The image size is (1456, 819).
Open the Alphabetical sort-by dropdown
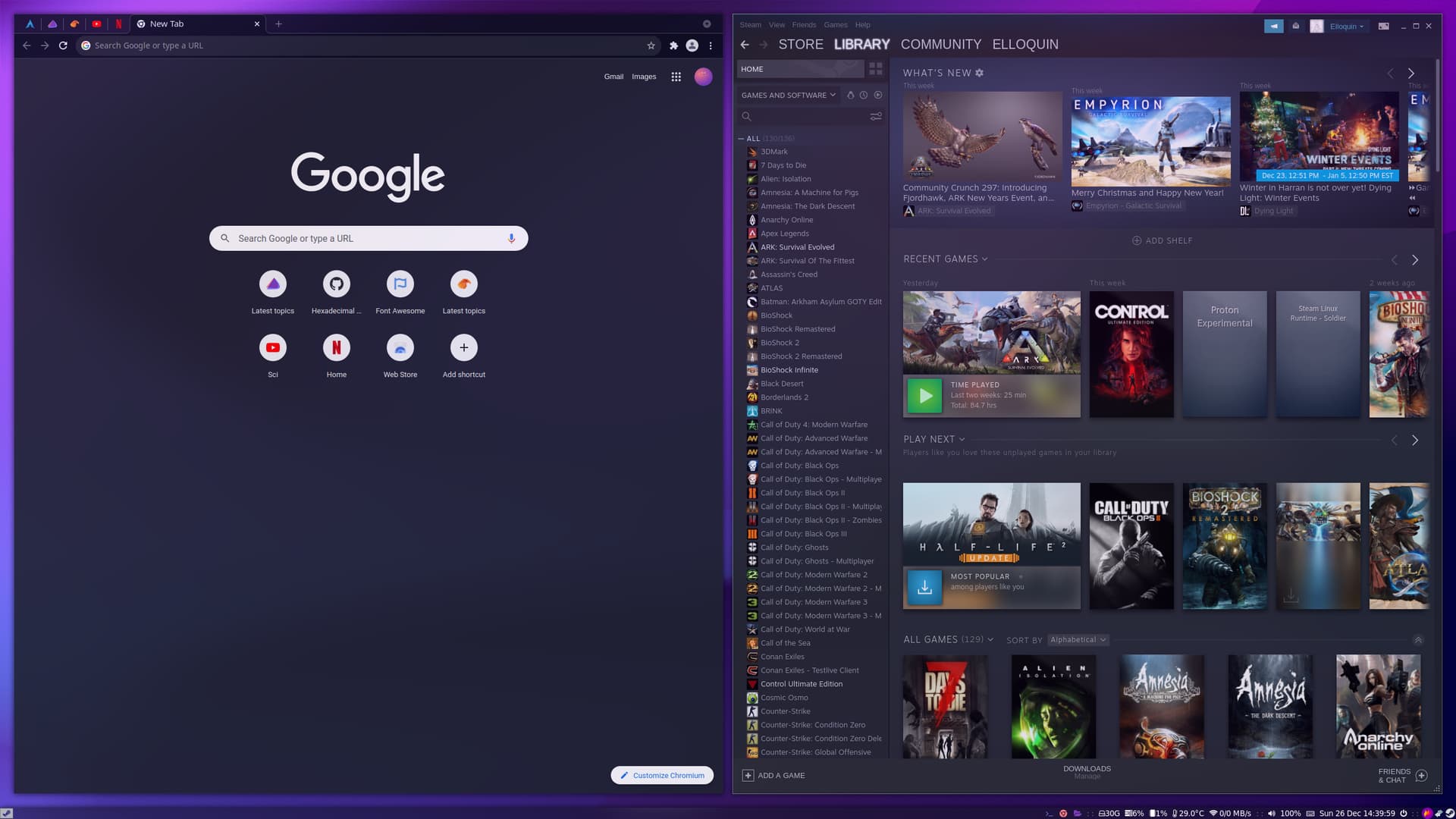click(1078, 639)
